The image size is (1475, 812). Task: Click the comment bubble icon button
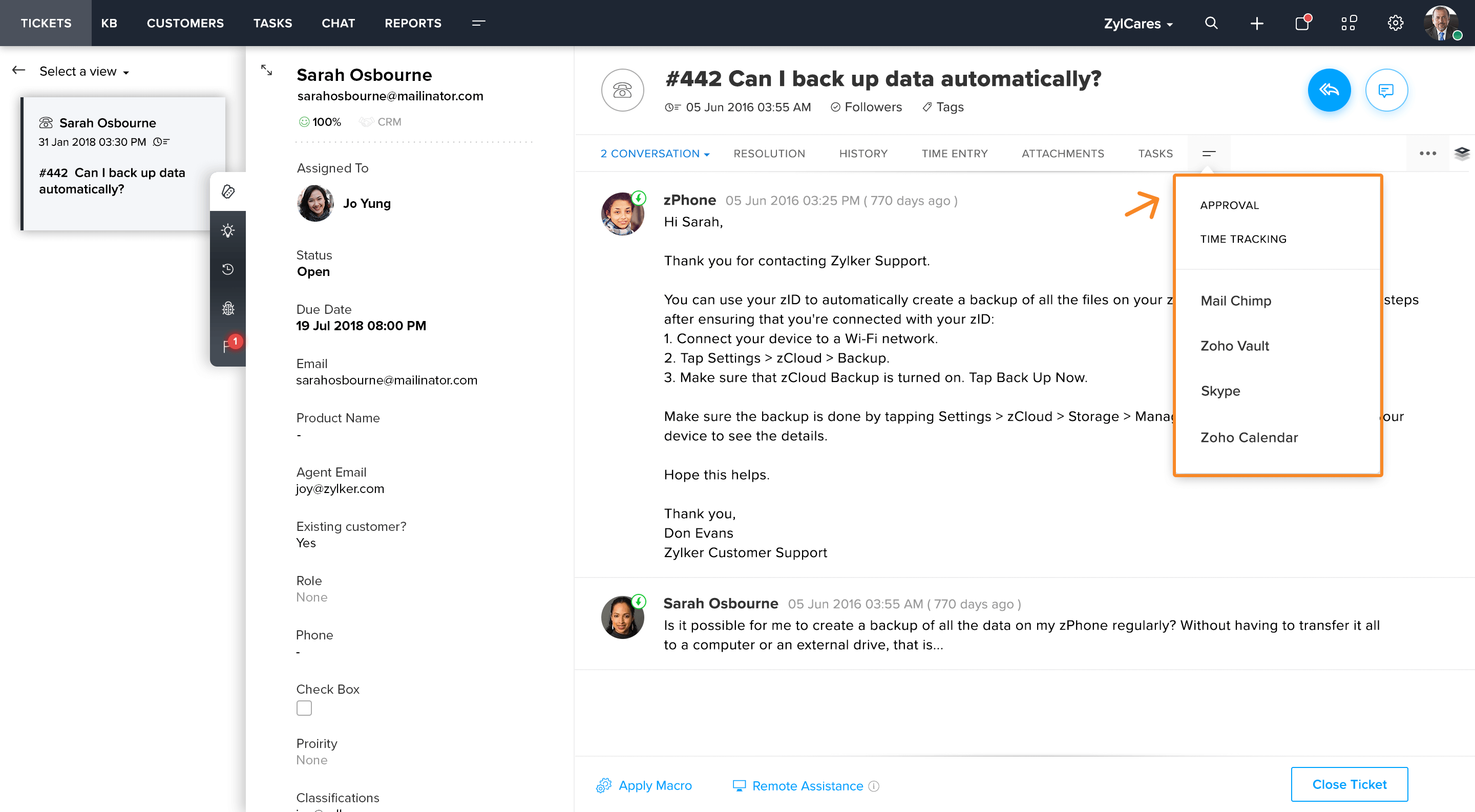click(1386, 90)
